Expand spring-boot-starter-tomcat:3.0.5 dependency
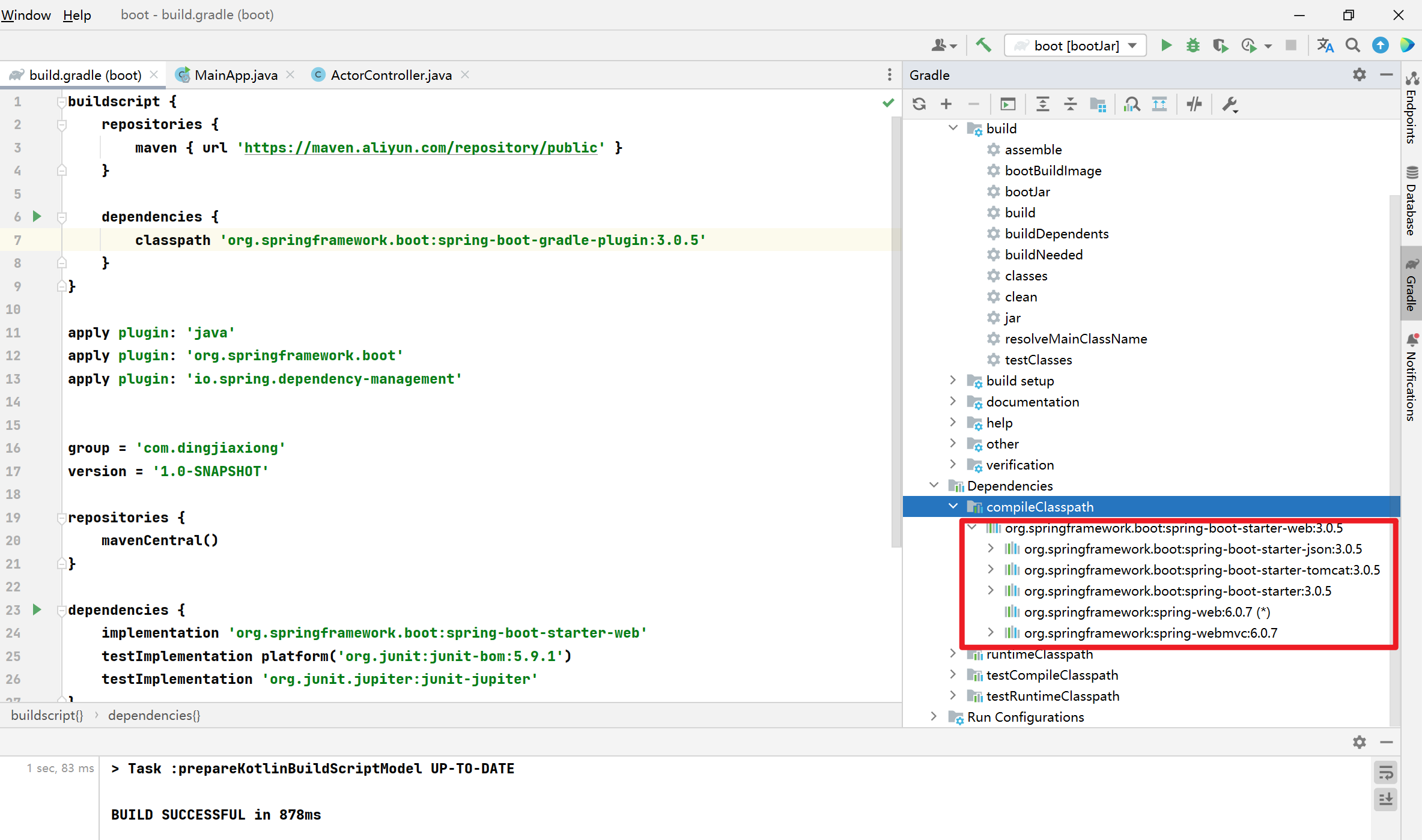 click(x=991, y=569)
